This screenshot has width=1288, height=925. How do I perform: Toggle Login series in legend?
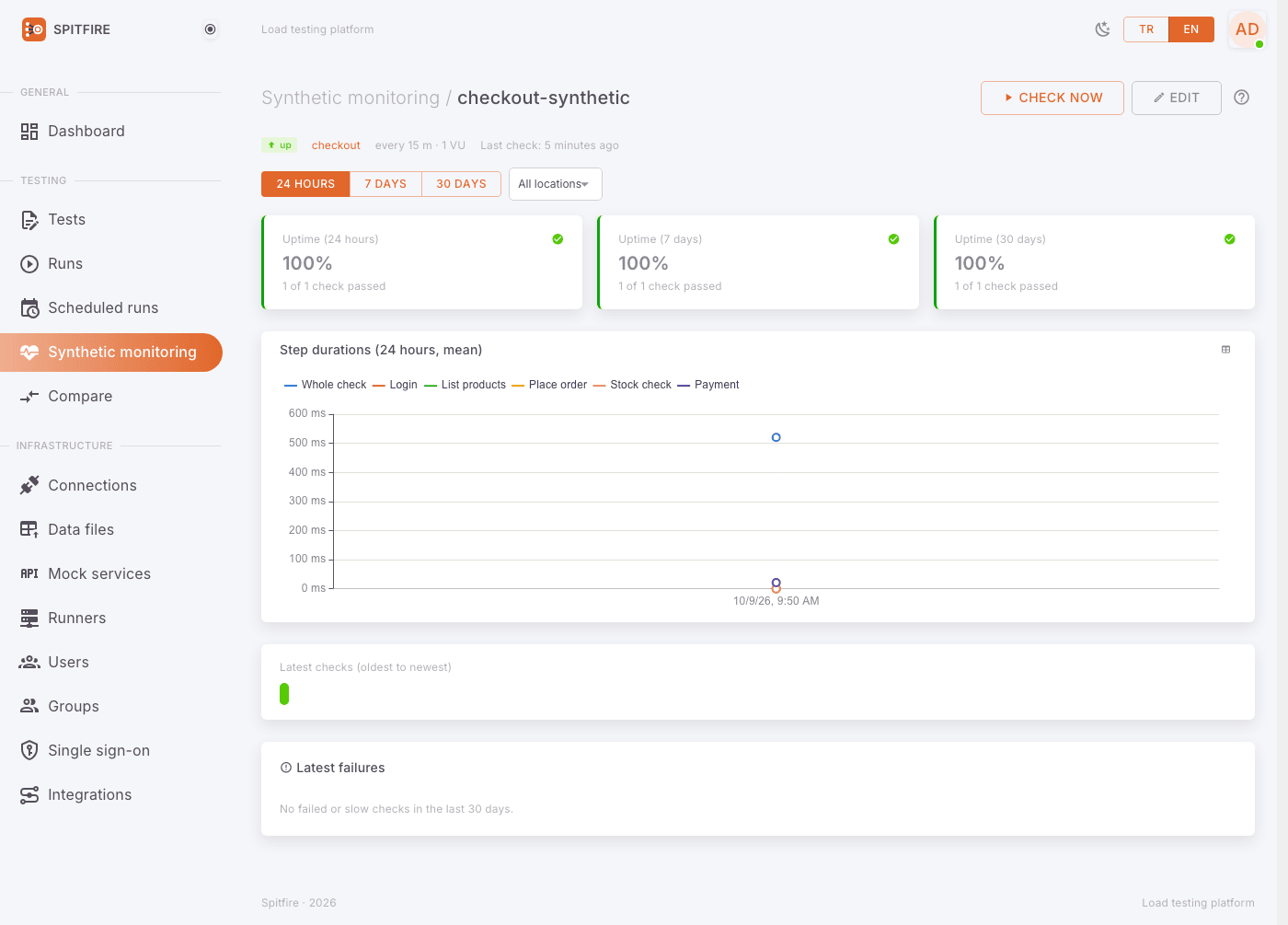pos(395,385)
